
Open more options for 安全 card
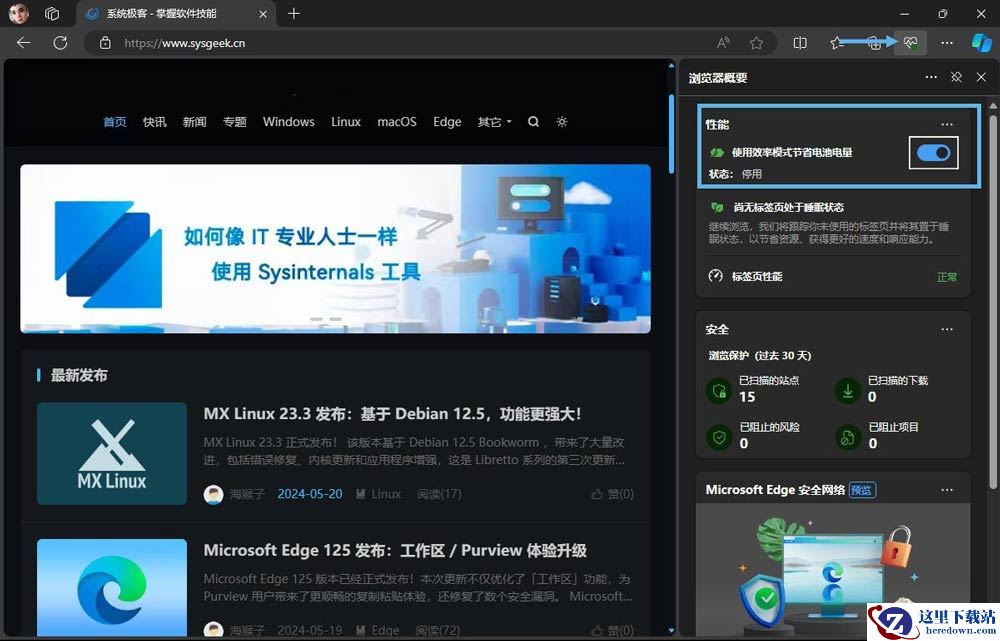(x=947, y=330)
